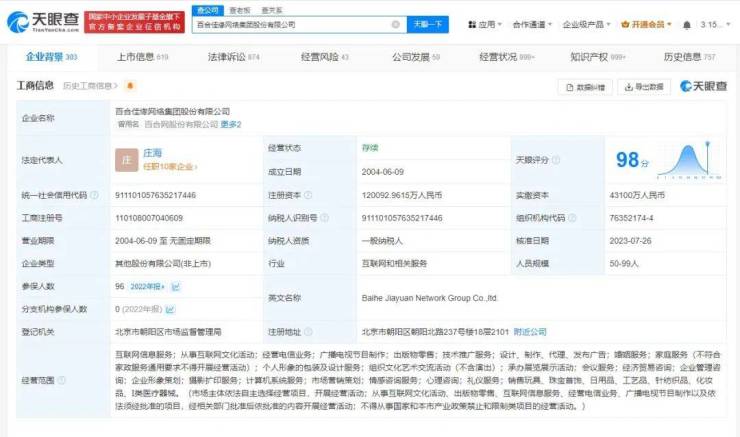
Task: Open the 应用 apps dropdown menu
Action: tap(485, 23)
